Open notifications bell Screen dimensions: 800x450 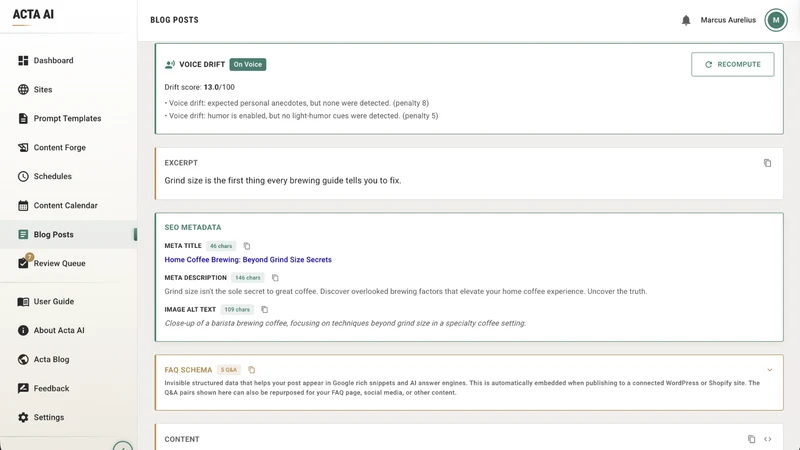pos(686,20)
